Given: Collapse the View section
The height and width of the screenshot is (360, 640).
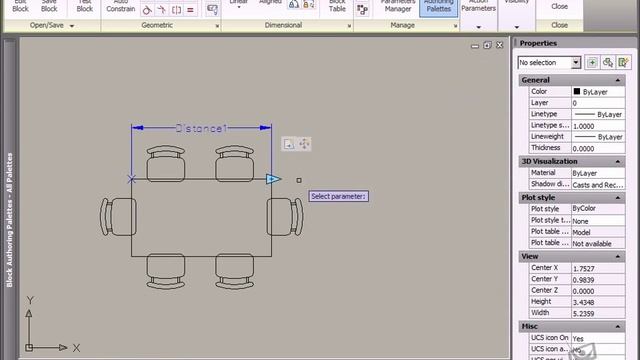Looking at the screenshot, I should coord(618,257).
